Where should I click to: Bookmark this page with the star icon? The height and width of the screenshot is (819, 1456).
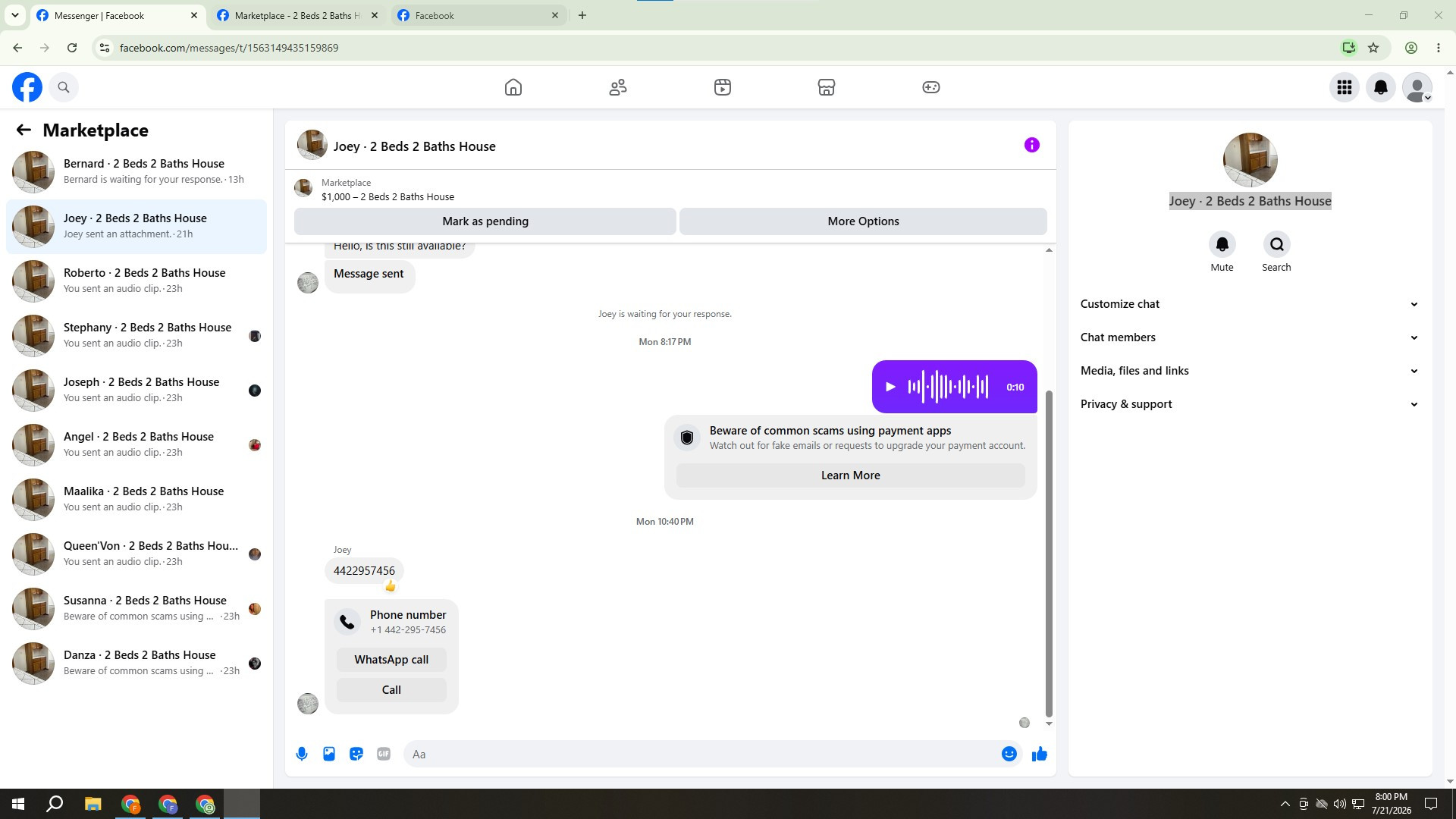(x=1373, y=48)
